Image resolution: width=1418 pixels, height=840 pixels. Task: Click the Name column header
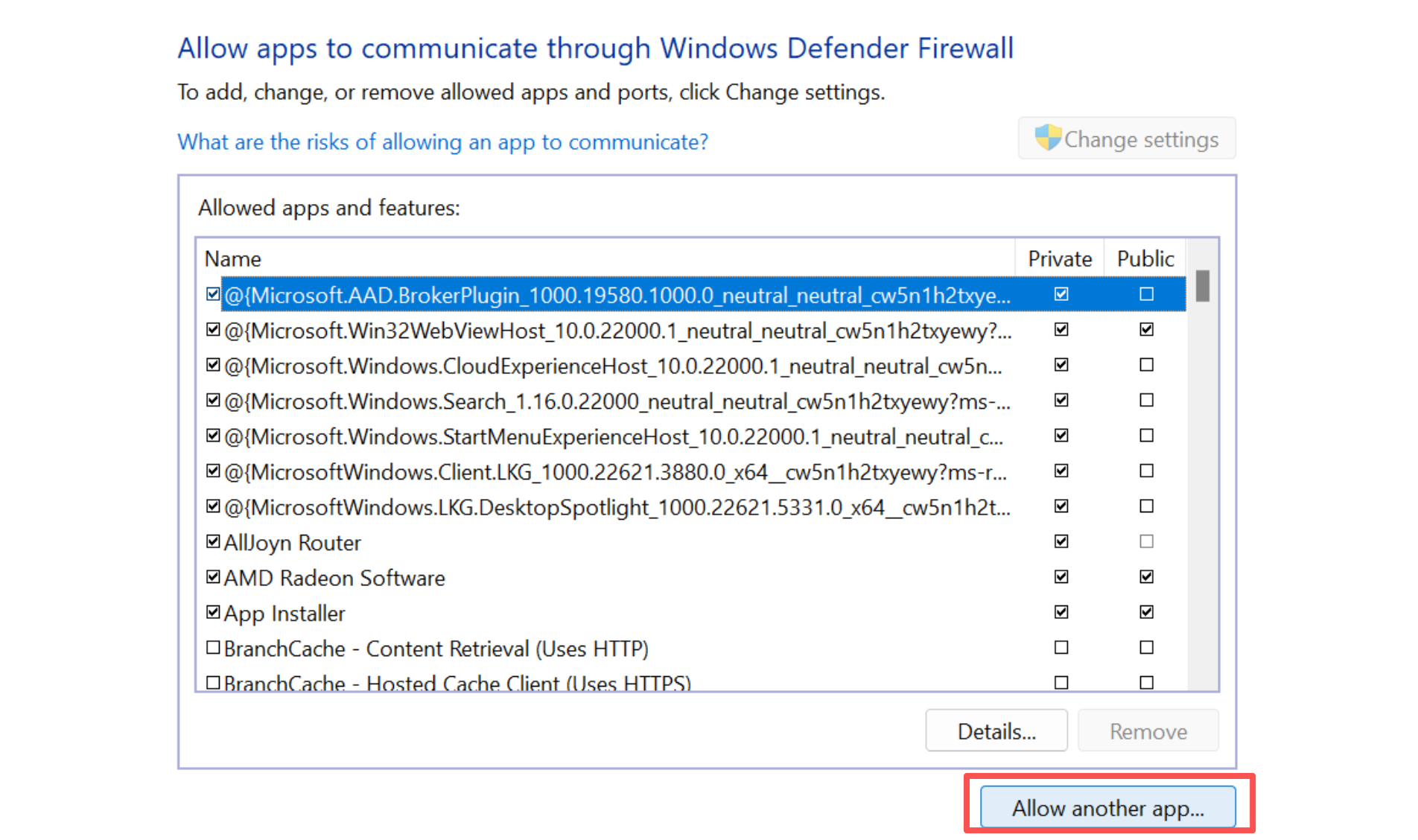pyautogui.click(x=233, y=258)
